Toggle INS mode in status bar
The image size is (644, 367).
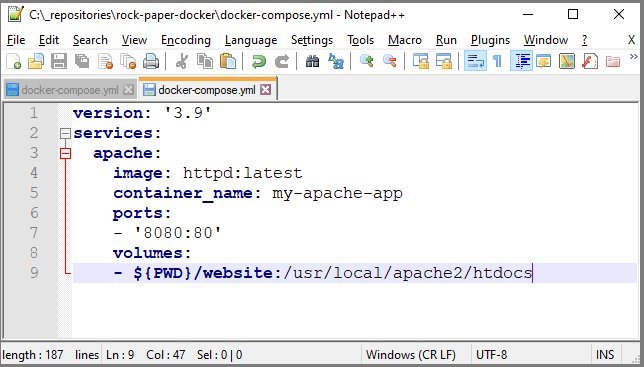605,355
